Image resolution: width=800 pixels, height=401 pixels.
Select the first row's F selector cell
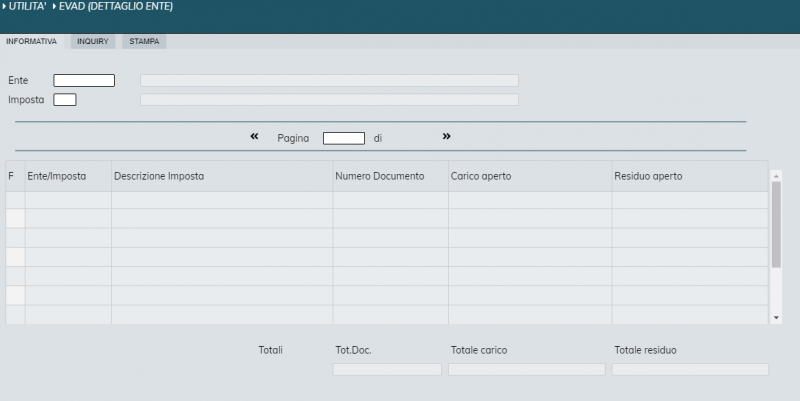point(15,199)
